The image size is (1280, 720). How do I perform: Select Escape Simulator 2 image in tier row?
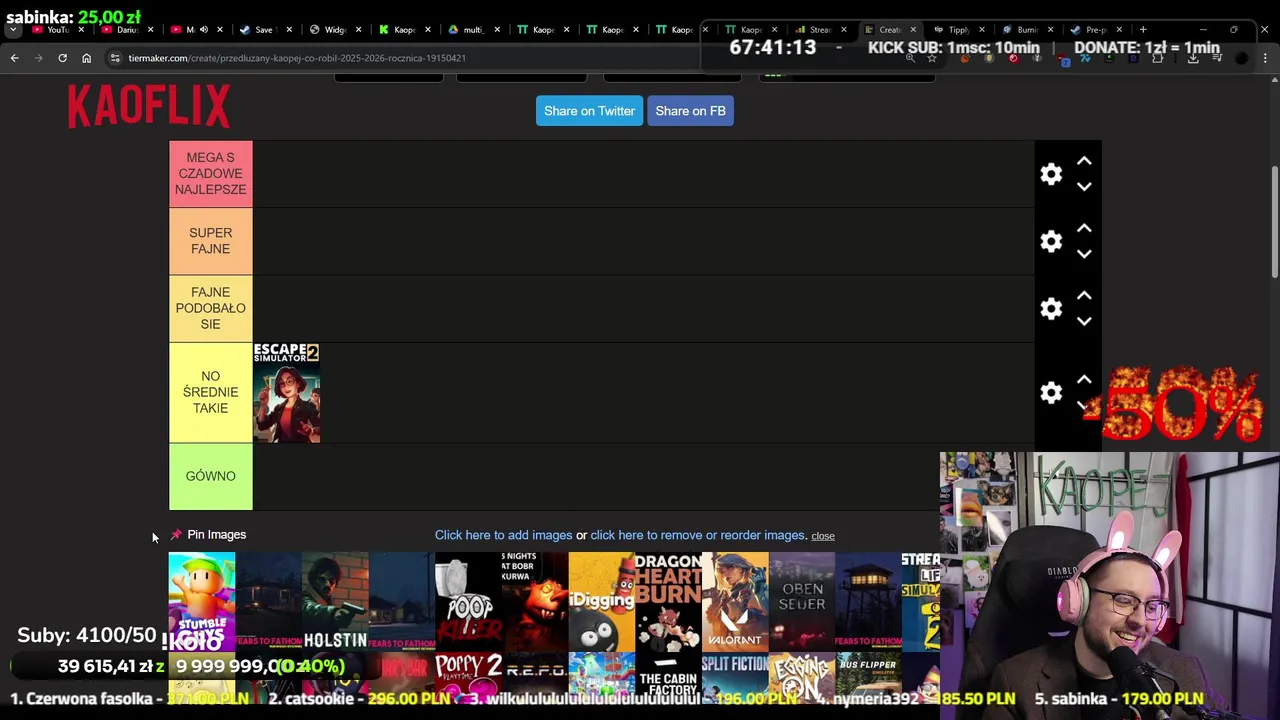point(286,392)
